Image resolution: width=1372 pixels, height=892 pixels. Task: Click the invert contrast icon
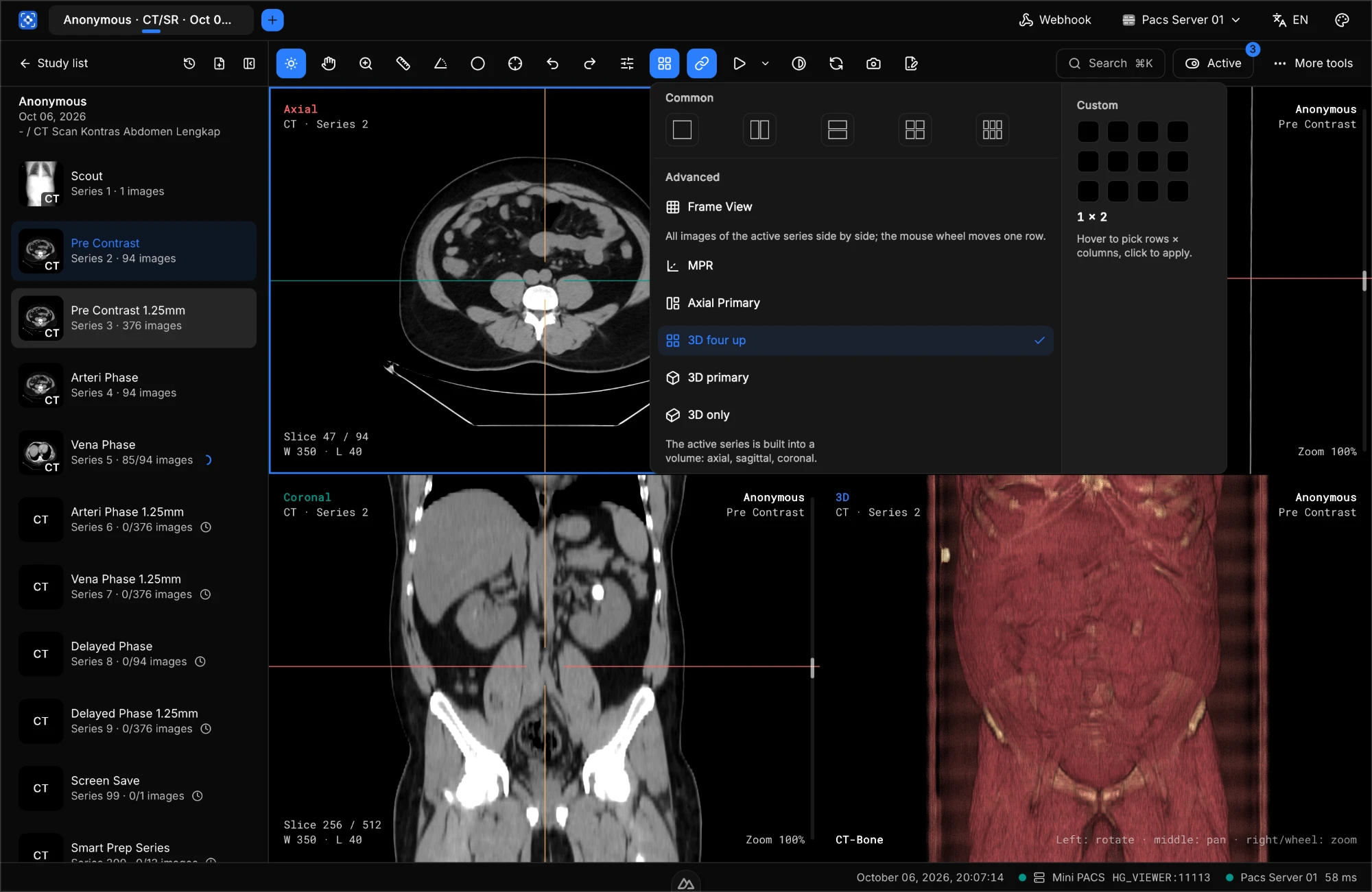coord(799,64)
